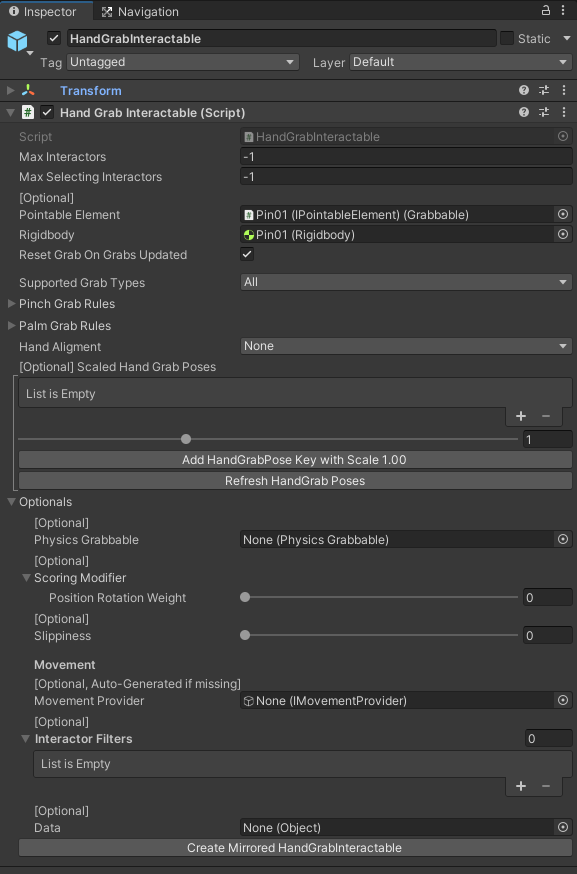Image resolution: width=577 pixels, height=874 pixels.
Task: Expand the Transform component
Action: [11, 90]
